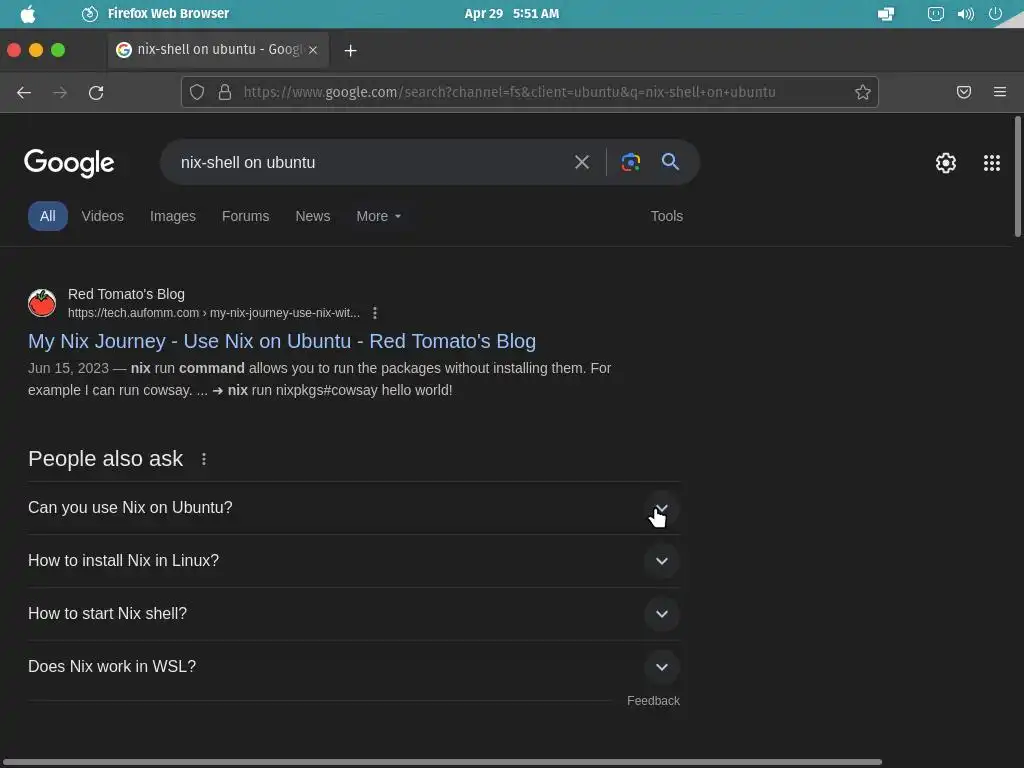Screen dimensions: 1024x768
Task: Click the Feedback link
Action: click(x=653, y=701)
